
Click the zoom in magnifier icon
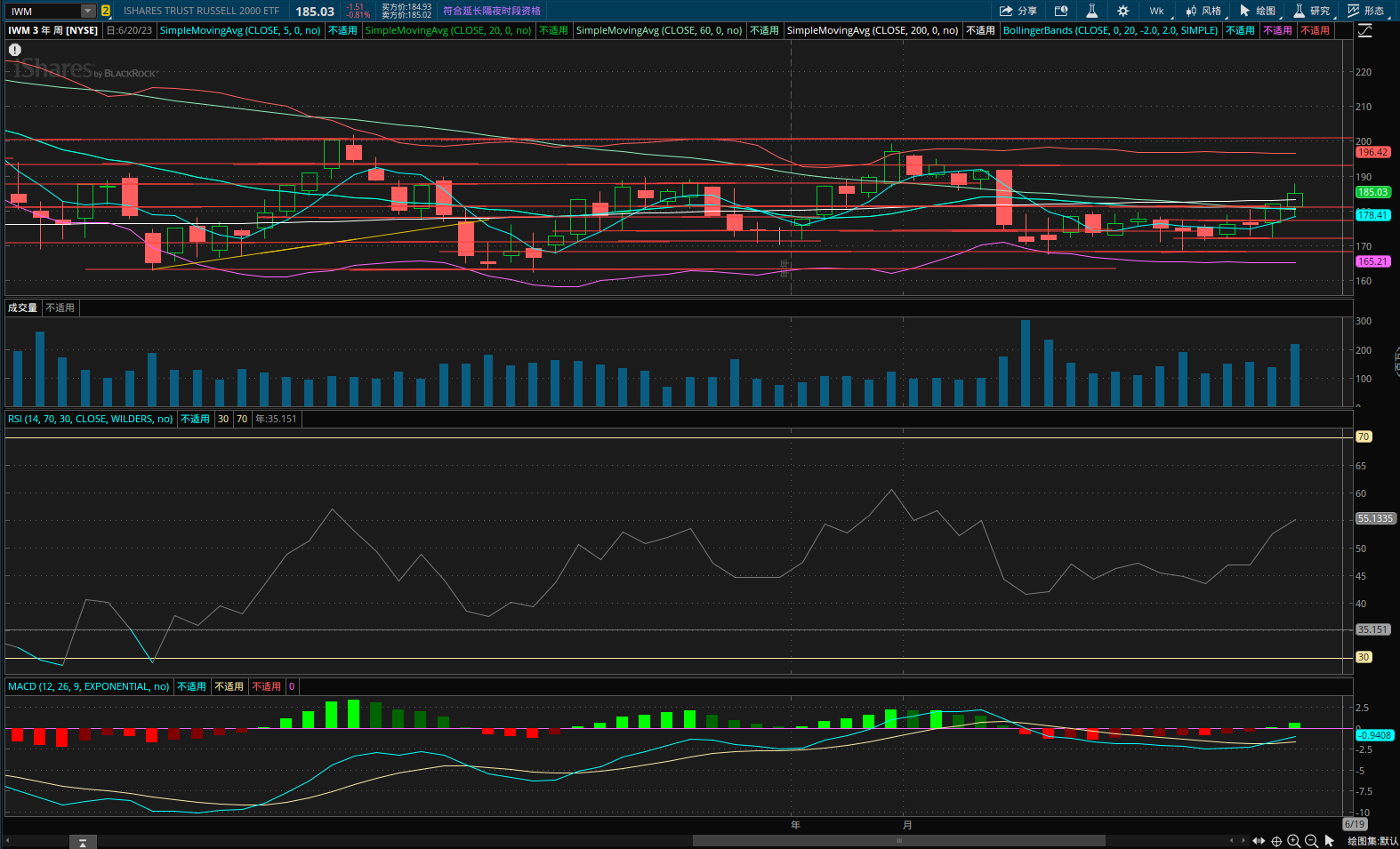pyautogui.click(x=1294, y=840)
